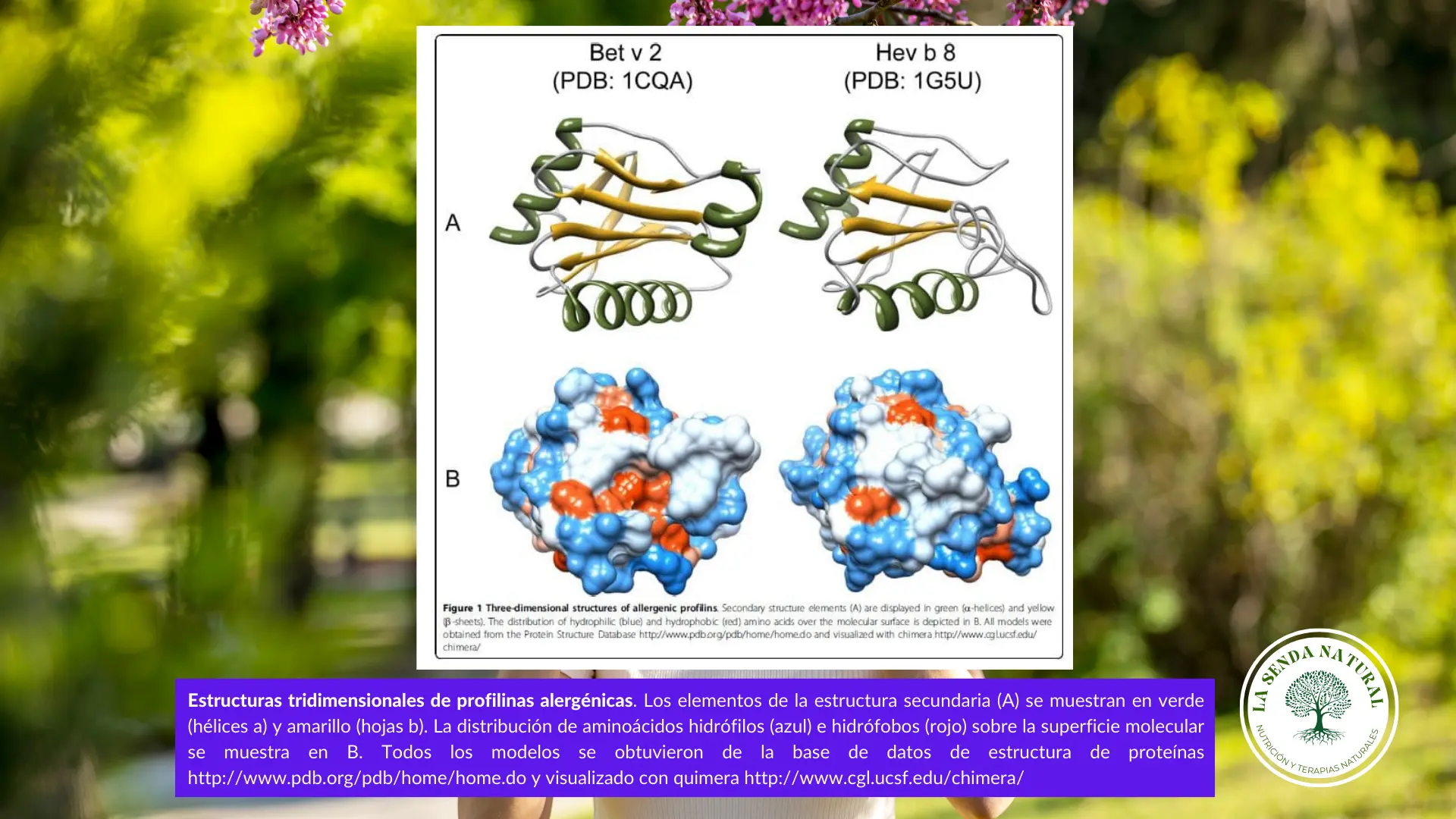Click the La Senda Natural tree logo
Viewport: 1456px width, 819px height.
pos(1319,708)
